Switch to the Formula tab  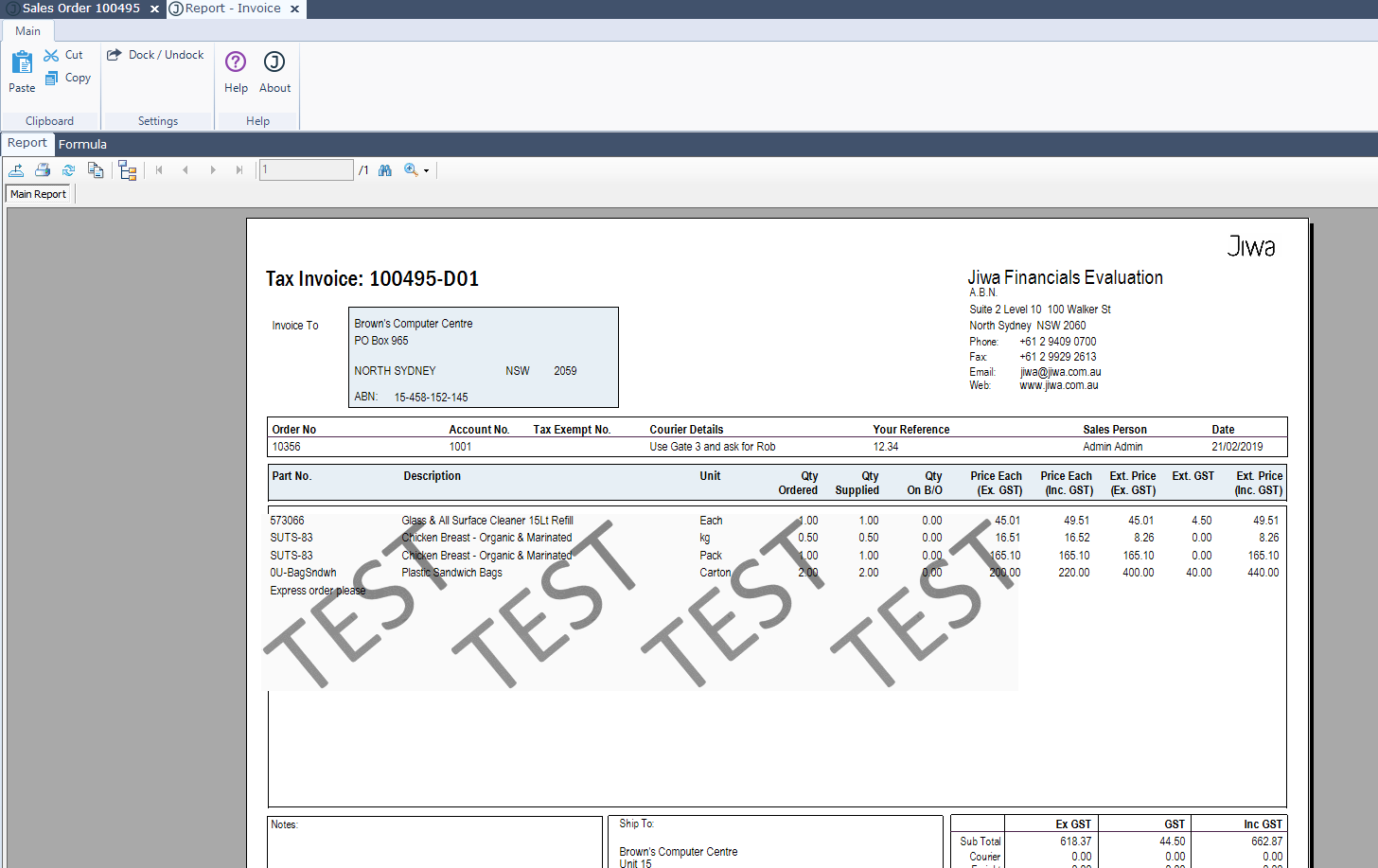tap(82, 145)
